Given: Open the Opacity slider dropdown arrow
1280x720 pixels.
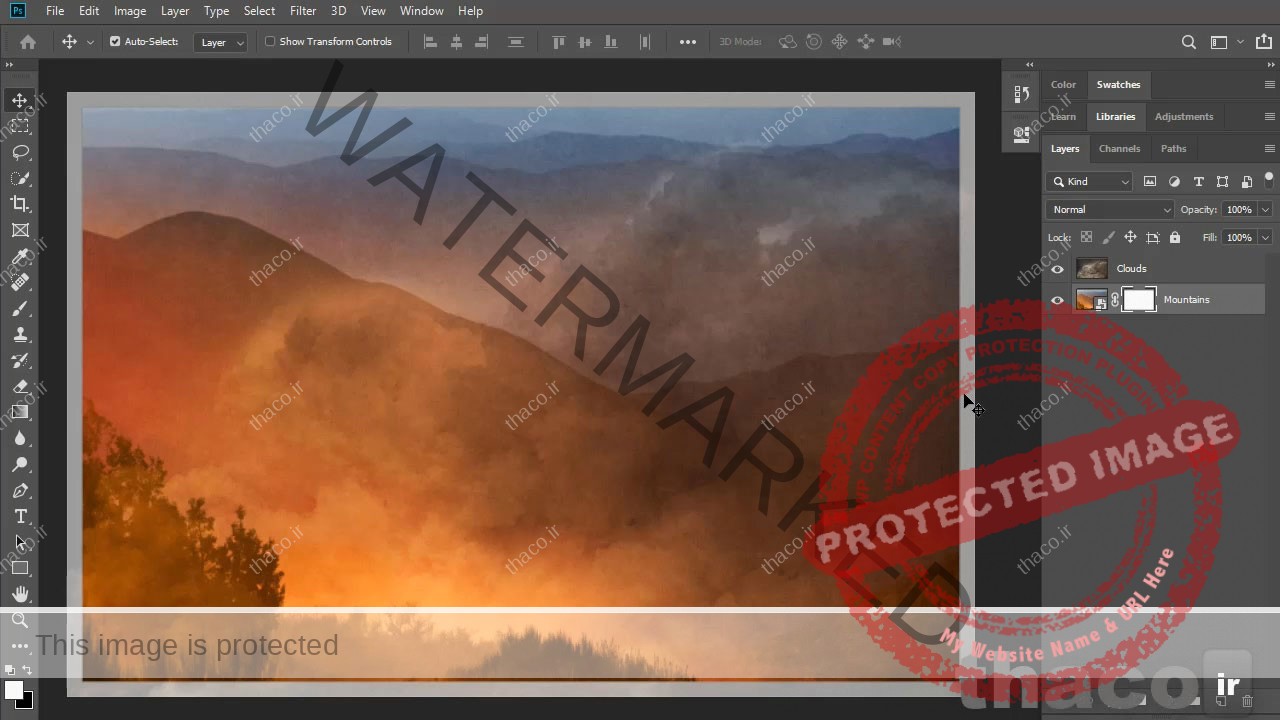Looking at the screenshot, I should coord(1265,209).
